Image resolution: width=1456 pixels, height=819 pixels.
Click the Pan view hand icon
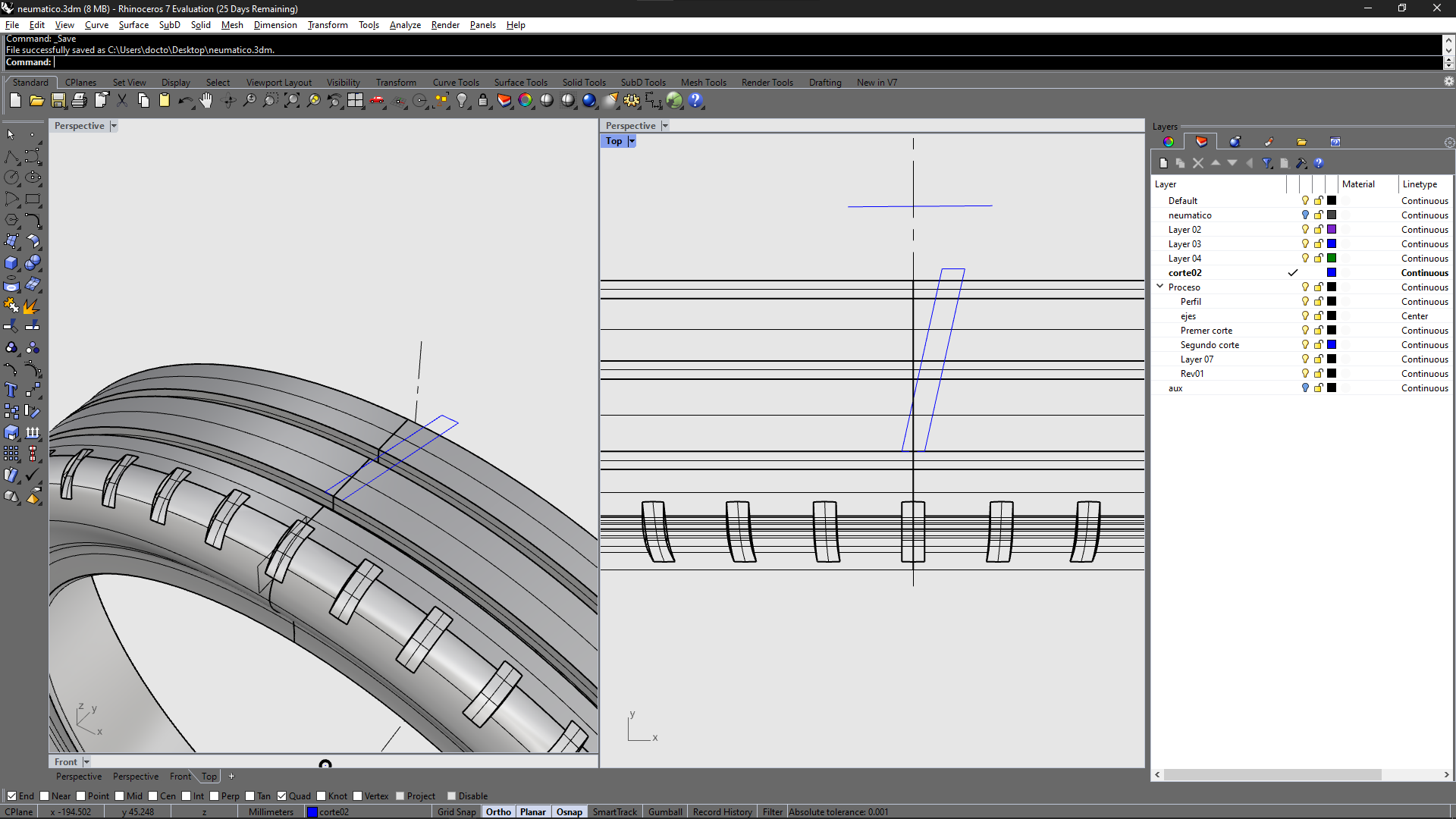206,100
